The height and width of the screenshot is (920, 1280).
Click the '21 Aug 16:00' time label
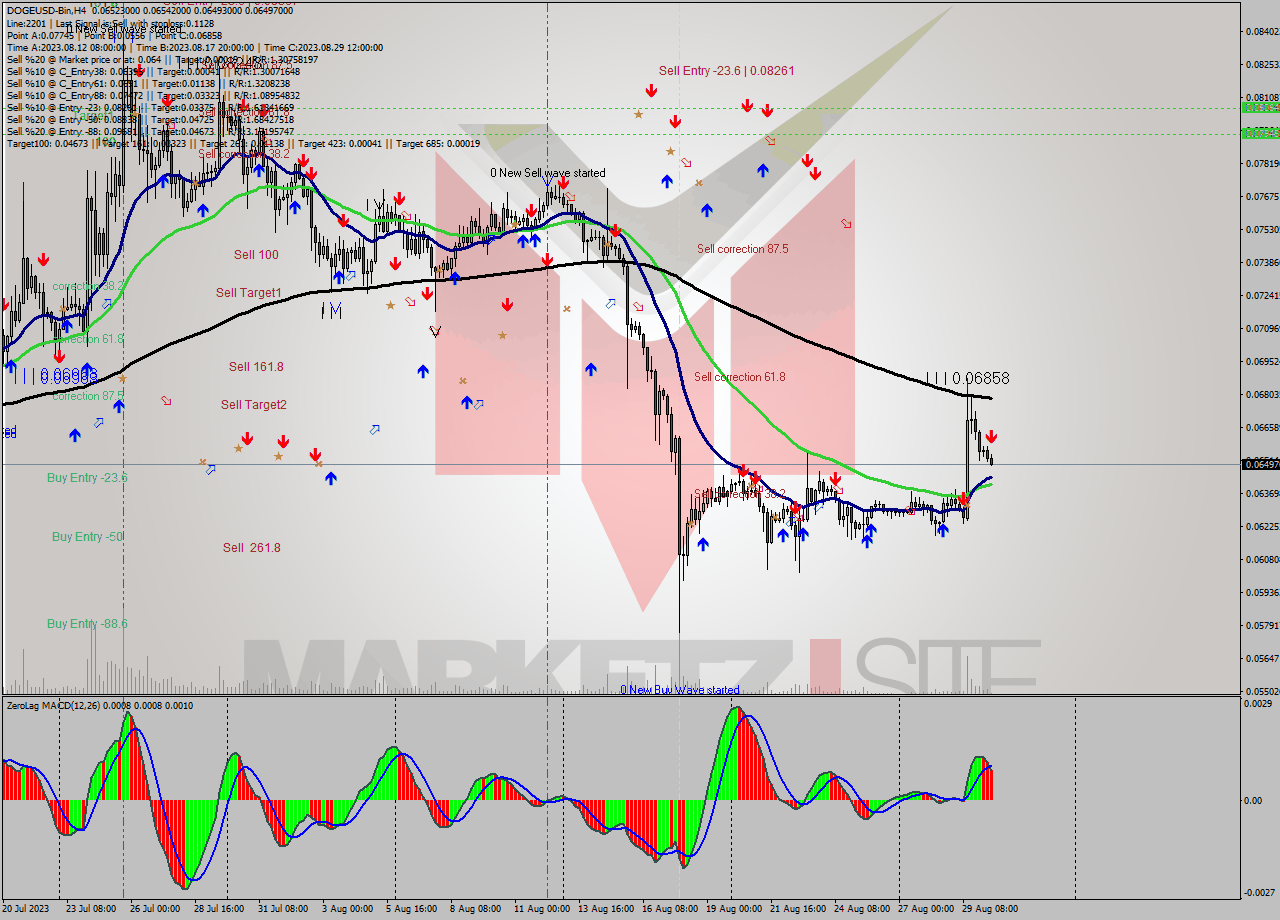pyautogui.click(x=798, y=909)
